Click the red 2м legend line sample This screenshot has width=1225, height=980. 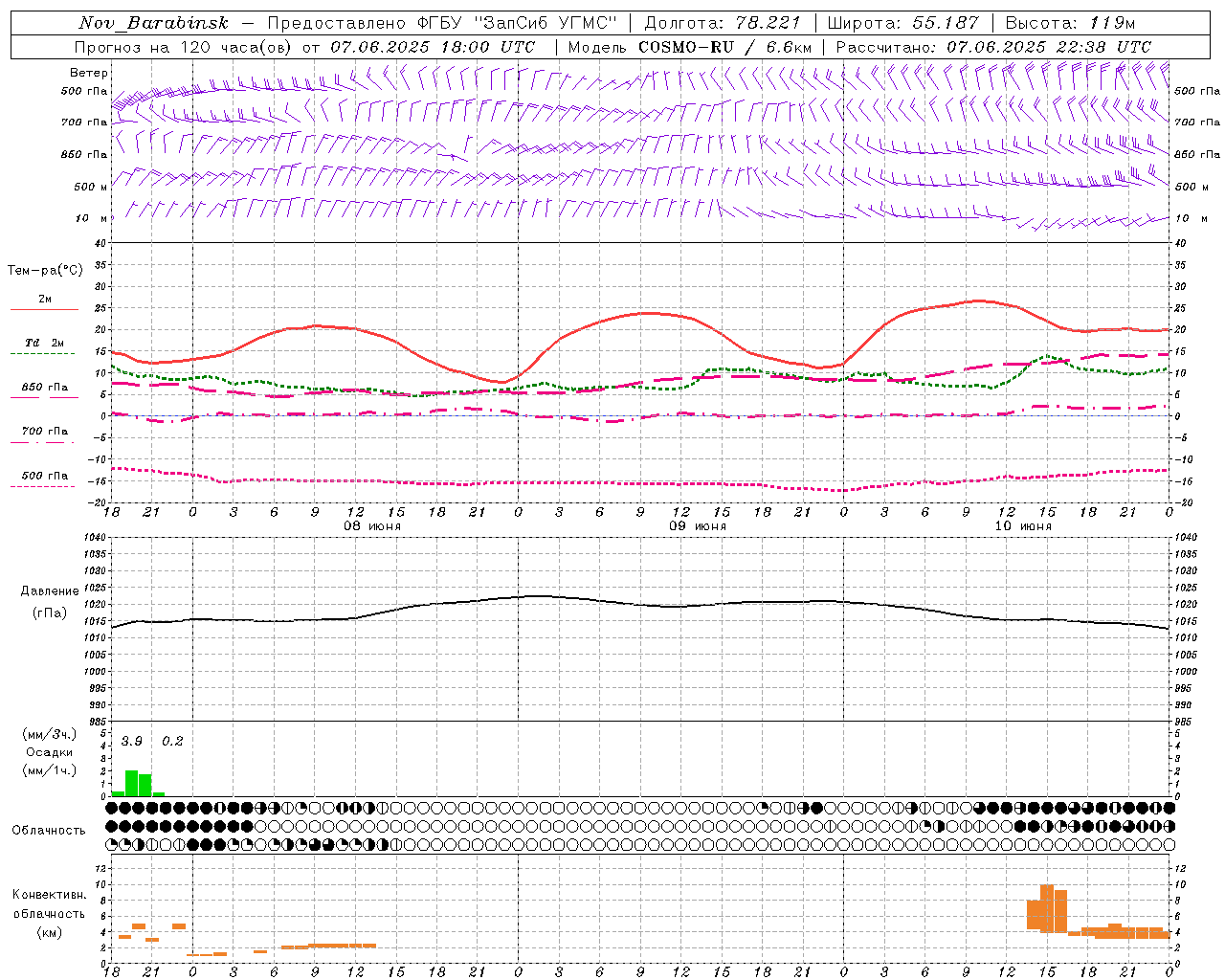(44, 309)
